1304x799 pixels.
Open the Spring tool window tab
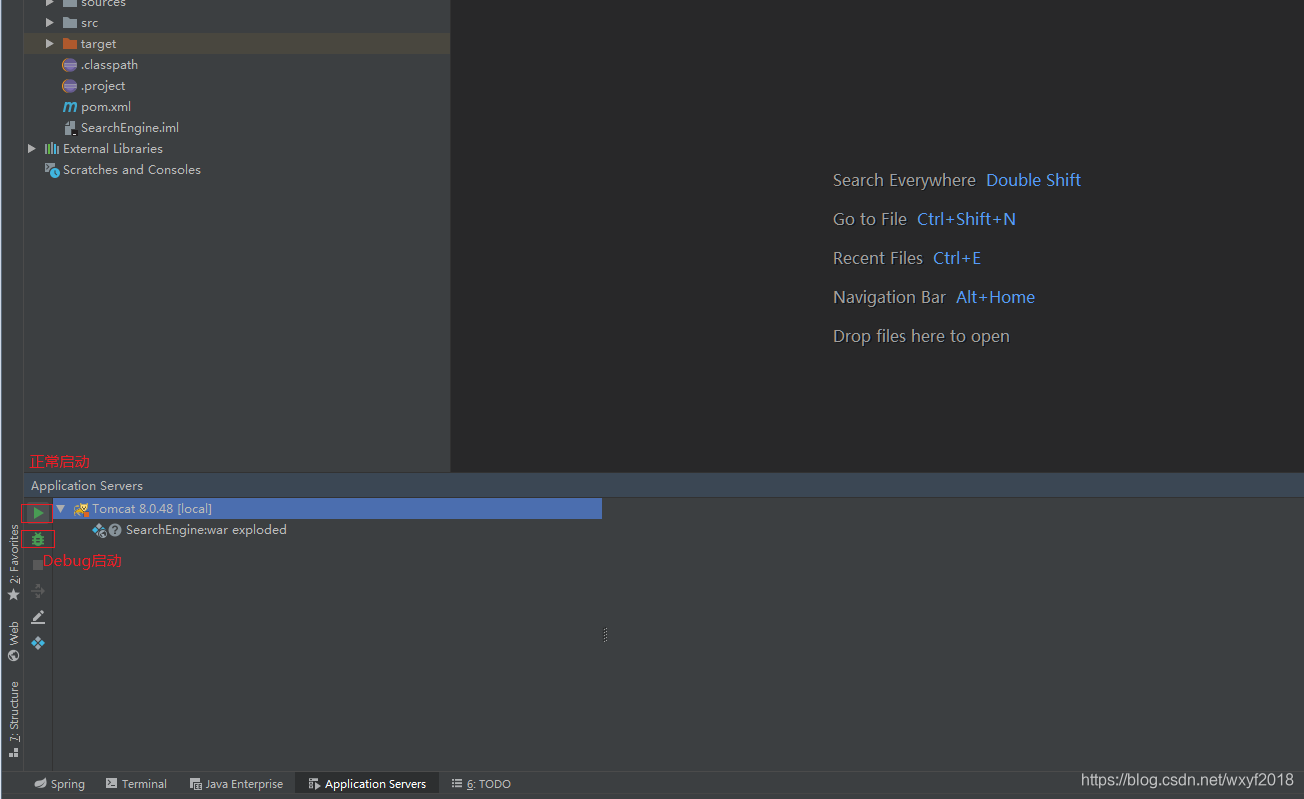click(x=60, y=784)
